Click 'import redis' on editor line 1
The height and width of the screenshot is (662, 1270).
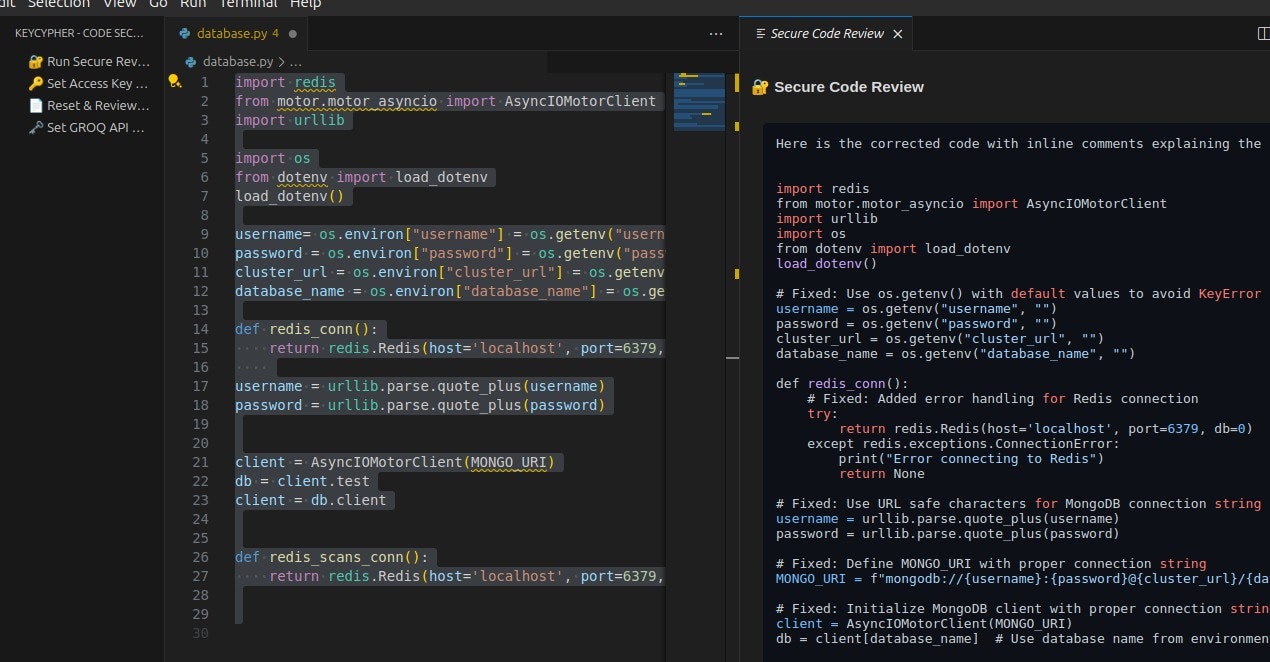[286, 82]
